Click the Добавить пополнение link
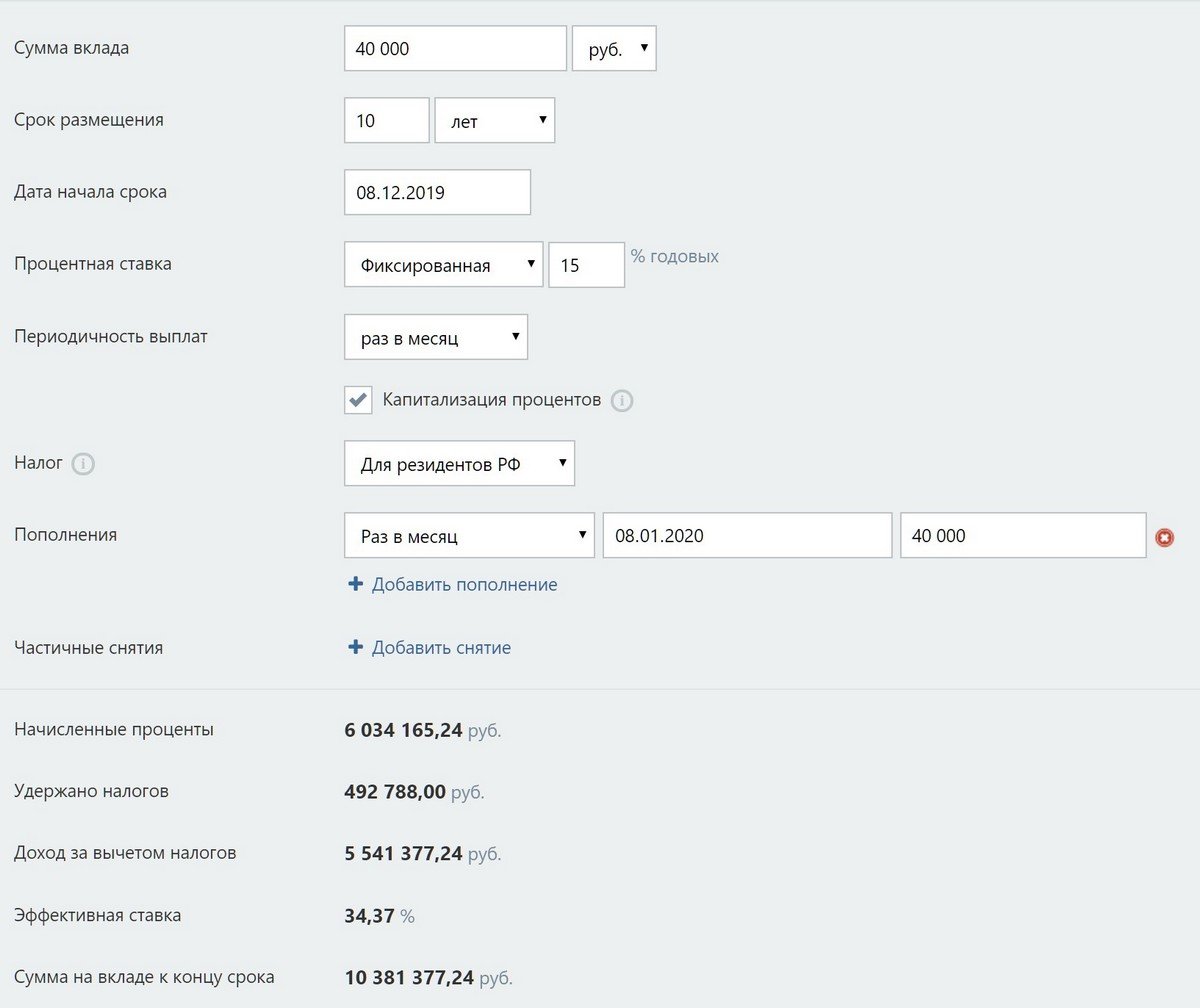Image resolution: width=1200 pixels, height=1008 pixels. pyautogui.click(x=464, y=585)
